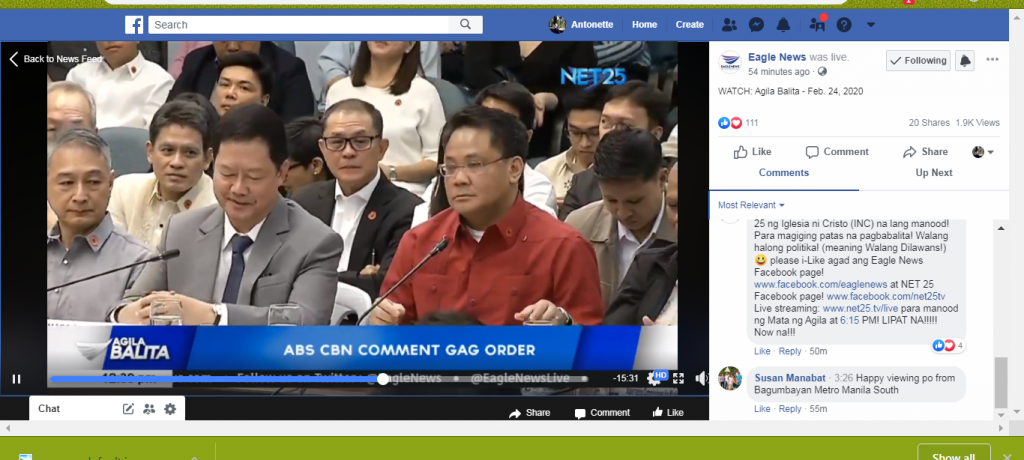Image resolution: width=1024 pixels, height=460 pixels.
Task: Open chat options gear icon
Action: 170,409
